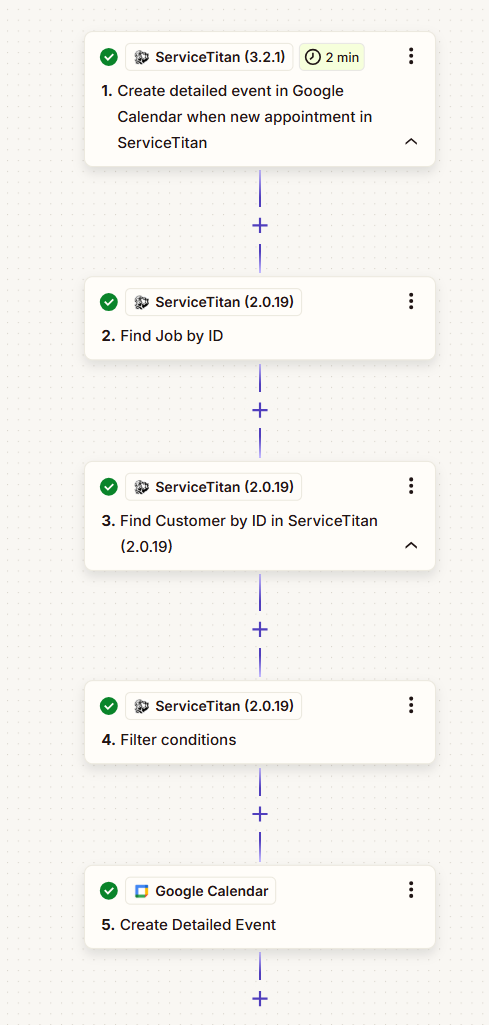Viewport: 489px width, 1025px height.
Task: Add a step after Find Customer by ID
Action: pos(260,629)
